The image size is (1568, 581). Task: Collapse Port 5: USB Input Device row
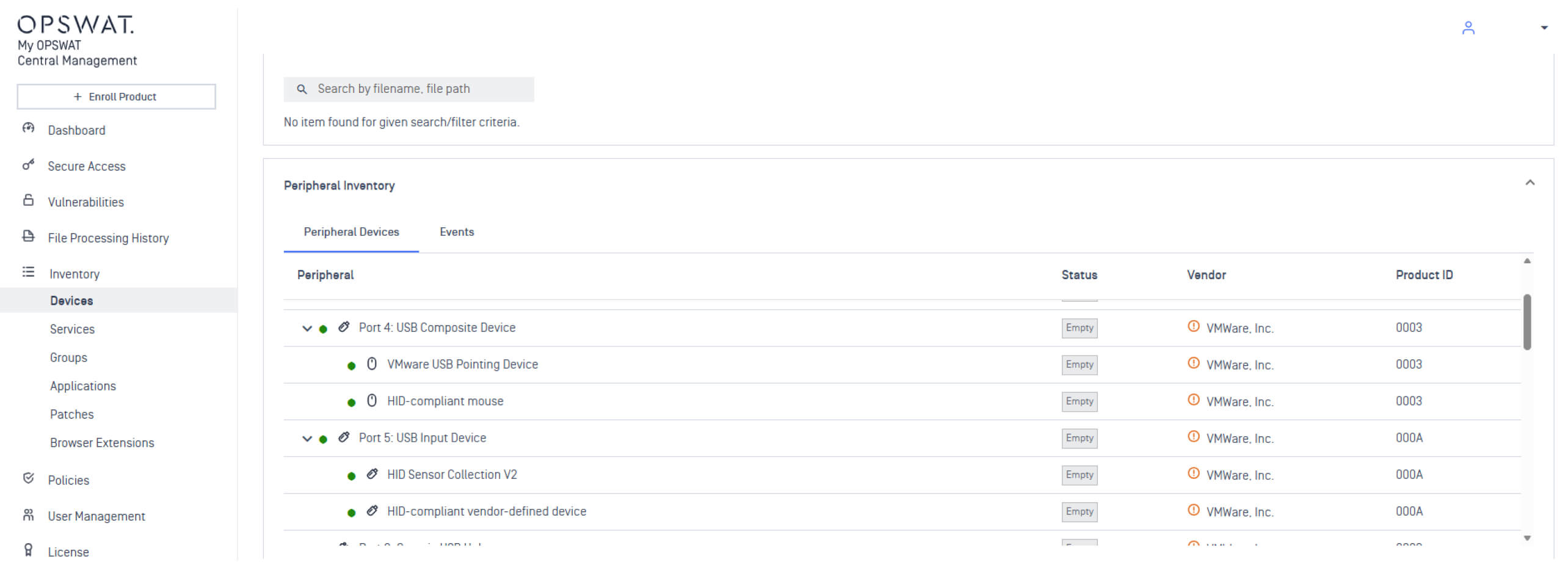pyautogui.click(x=307, y=439)
